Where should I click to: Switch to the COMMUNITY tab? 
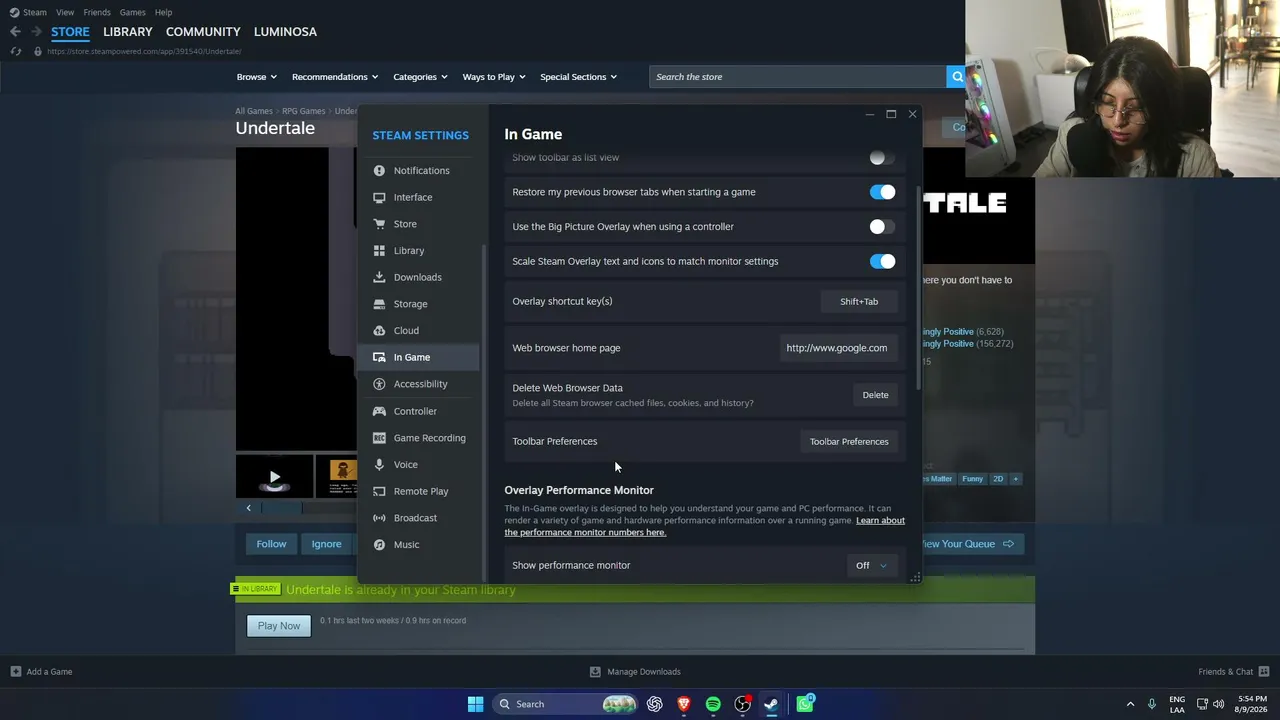pyautogui.click(x=203, y=32)
